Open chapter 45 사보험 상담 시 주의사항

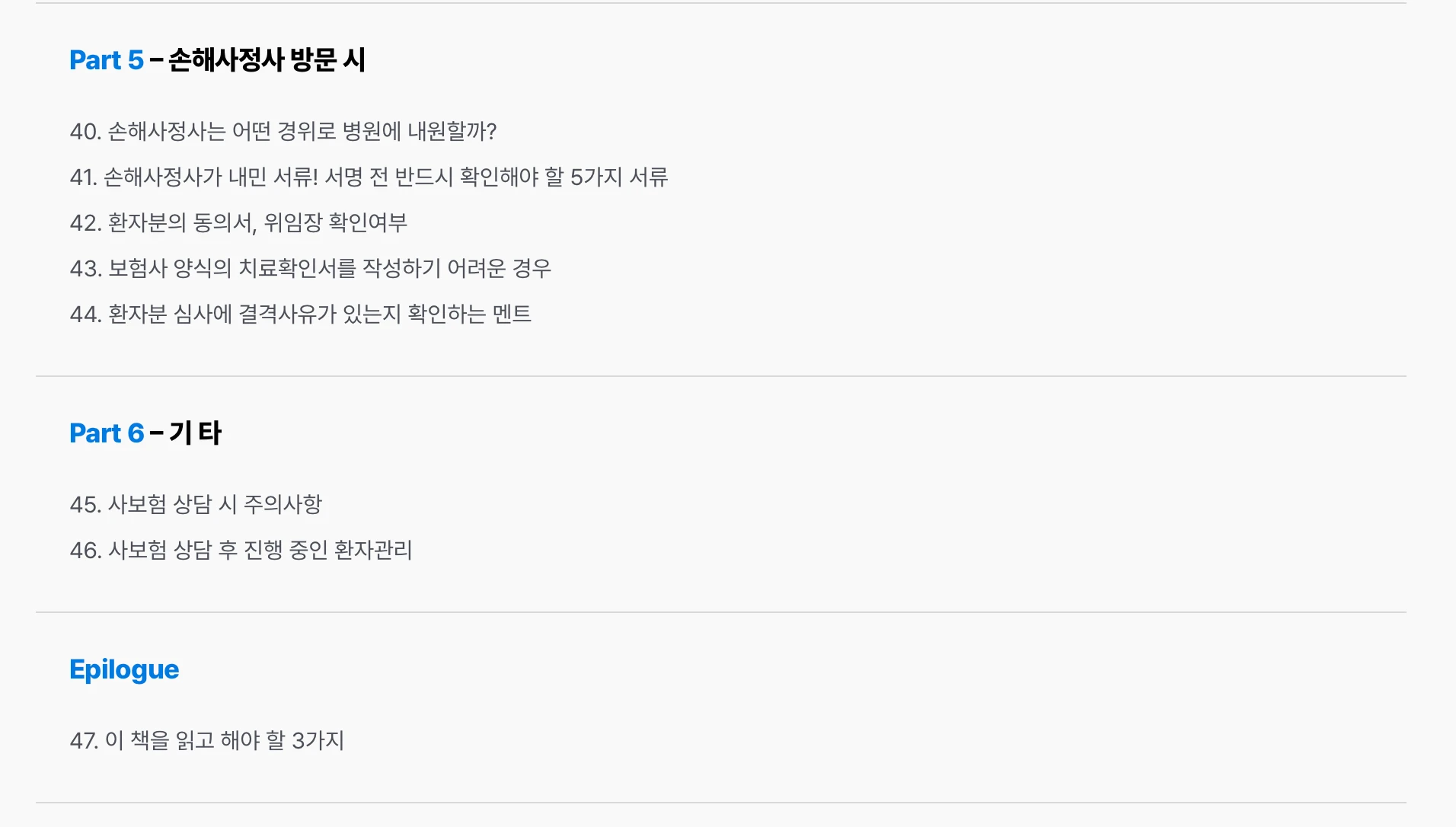(196, 504)
